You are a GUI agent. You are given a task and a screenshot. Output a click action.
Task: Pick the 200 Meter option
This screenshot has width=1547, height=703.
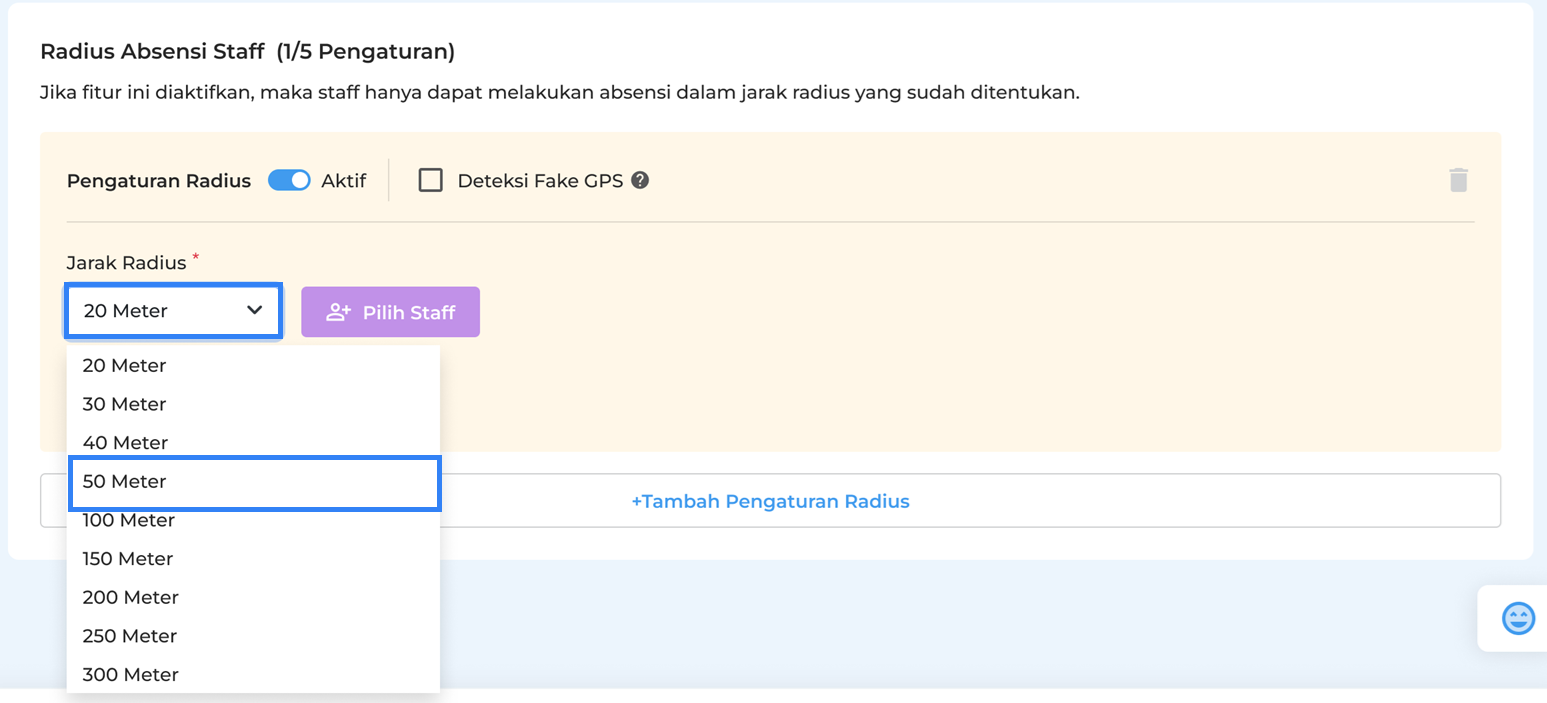coord(129,598)
